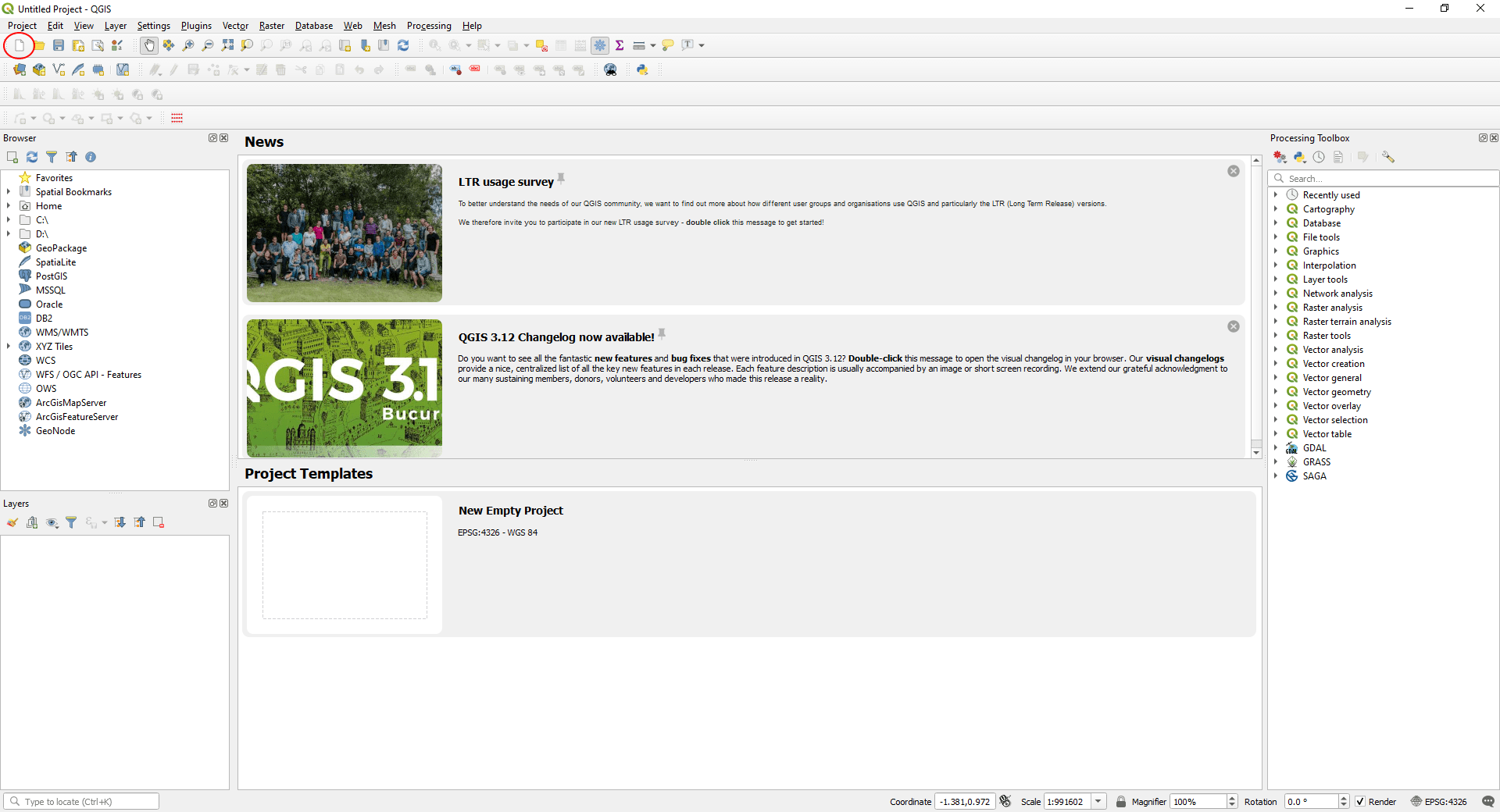
Task: Toggle the Processing Toolbox gear button
Action: coord(600,45)
